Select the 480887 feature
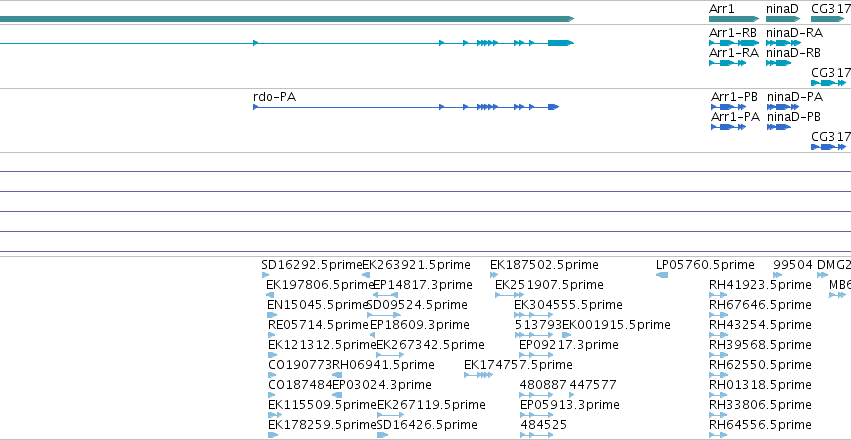 [x=537, y=396]
